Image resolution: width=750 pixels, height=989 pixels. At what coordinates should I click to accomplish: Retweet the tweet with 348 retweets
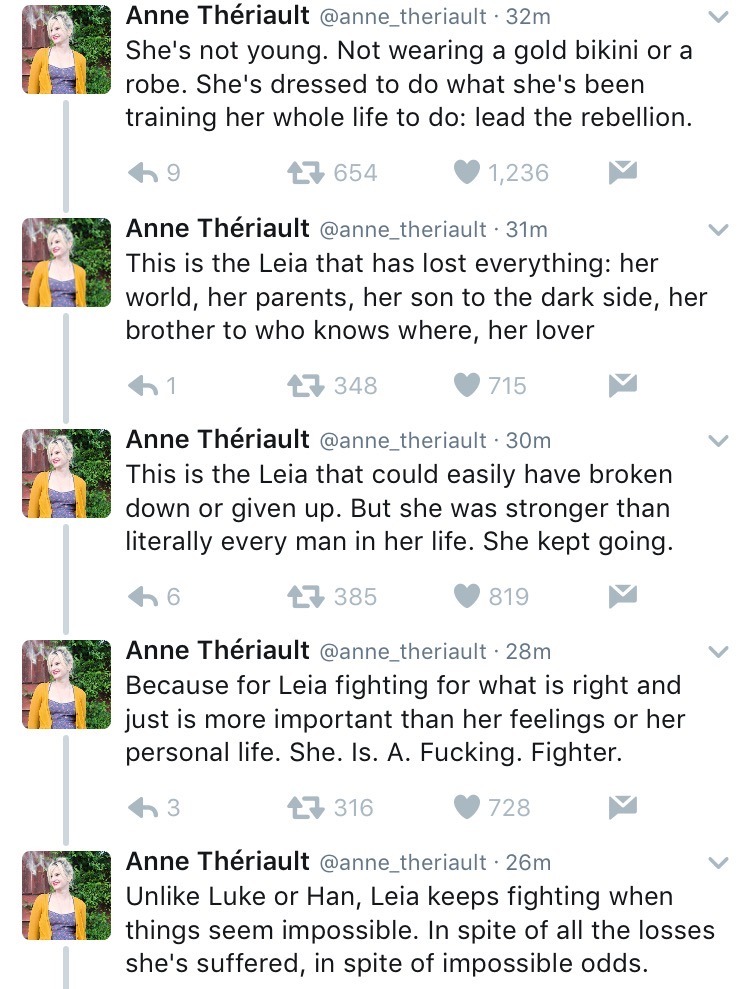click(x=303, y=385)
